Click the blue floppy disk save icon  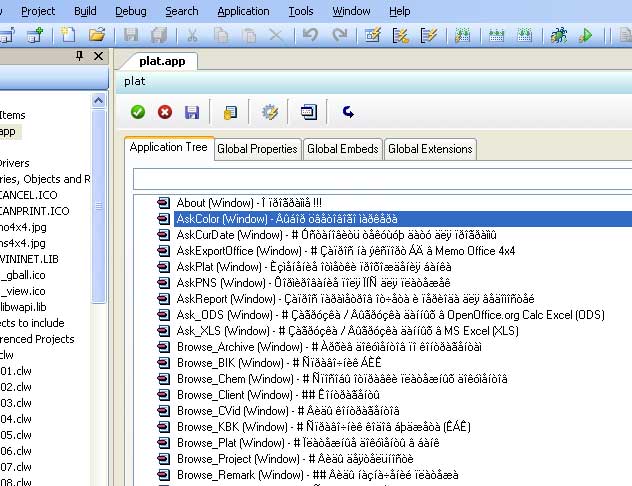click(x=191, y=112)
